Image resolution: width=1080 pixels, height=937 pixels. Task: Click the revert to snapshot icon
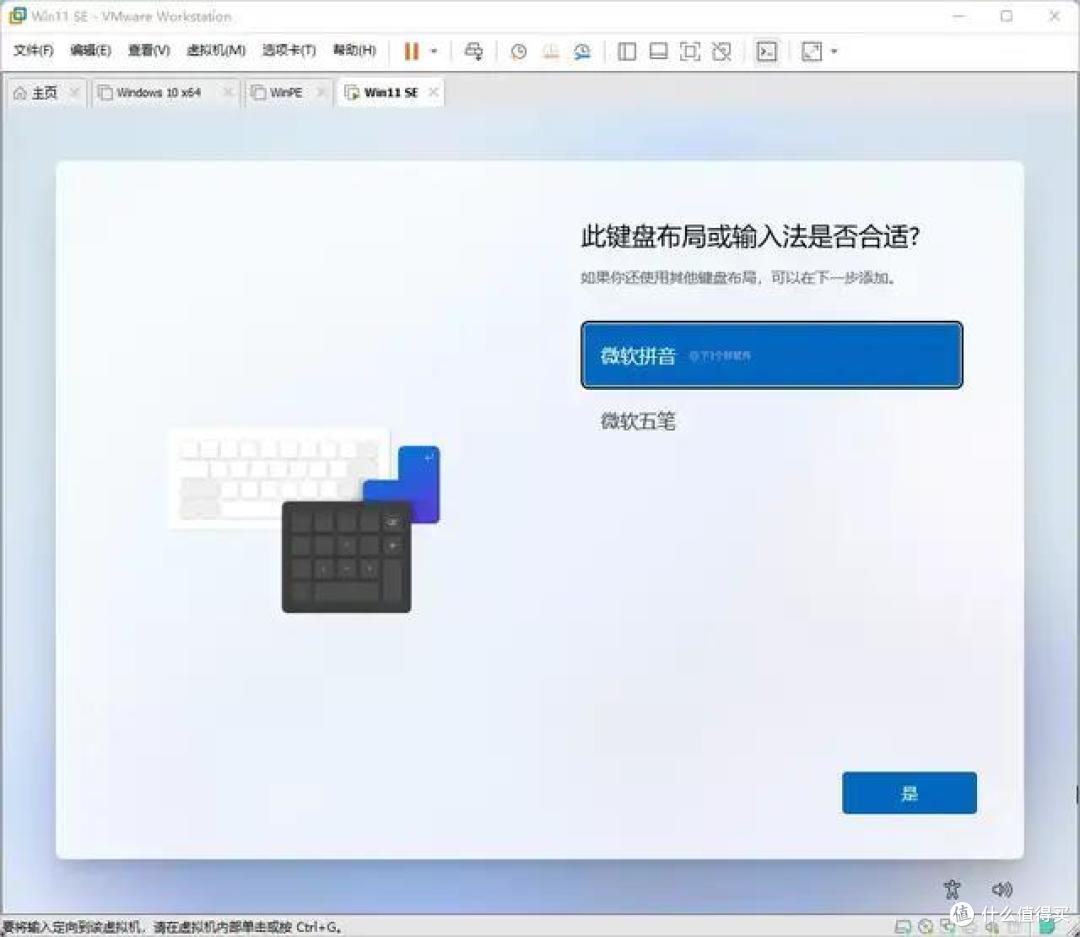(550, 52)
